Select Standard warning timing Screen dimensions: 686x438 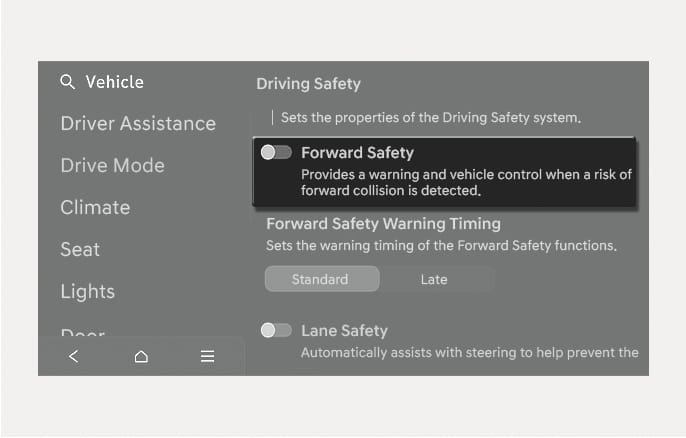coord(322,279)
